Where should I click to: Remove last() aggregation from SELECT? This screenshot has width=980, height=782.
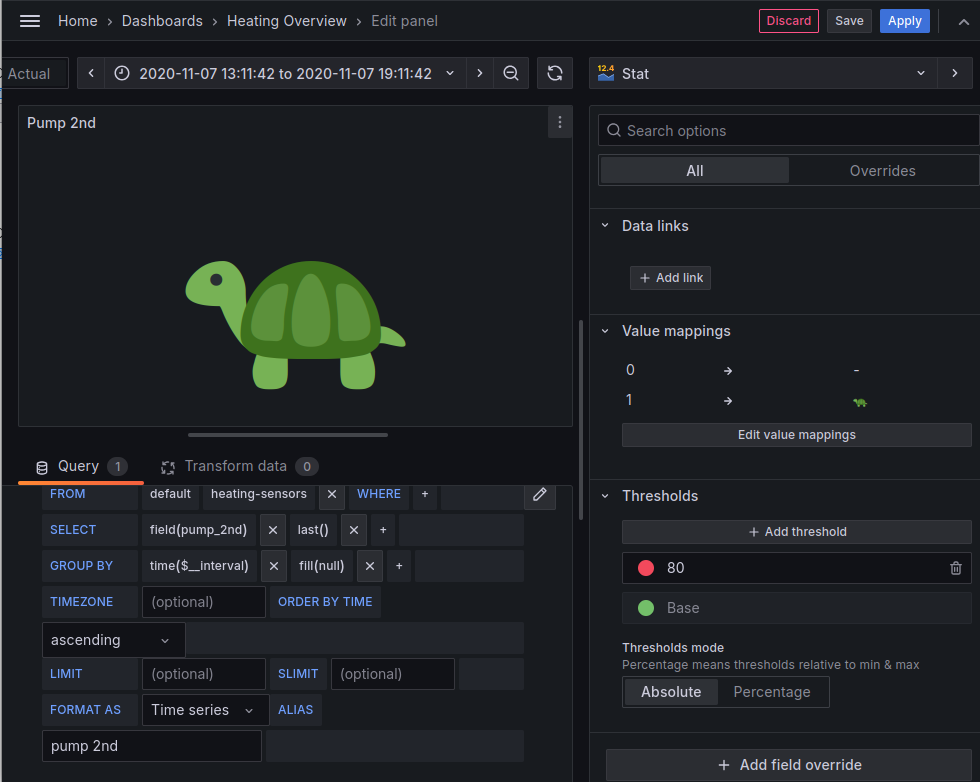[354, 530]
